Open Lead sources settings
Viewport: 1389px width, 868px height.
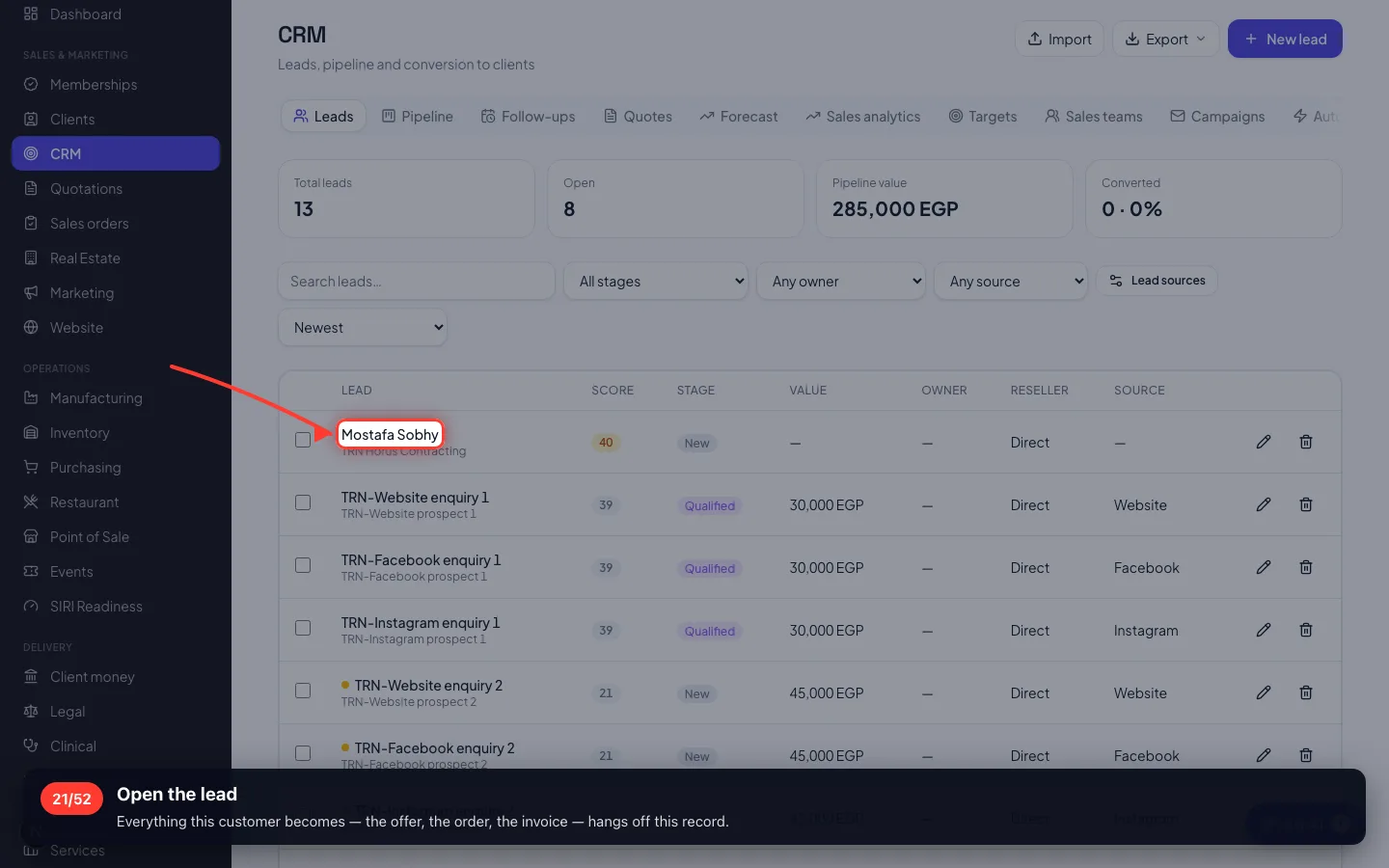click(x=1157, y=281)
